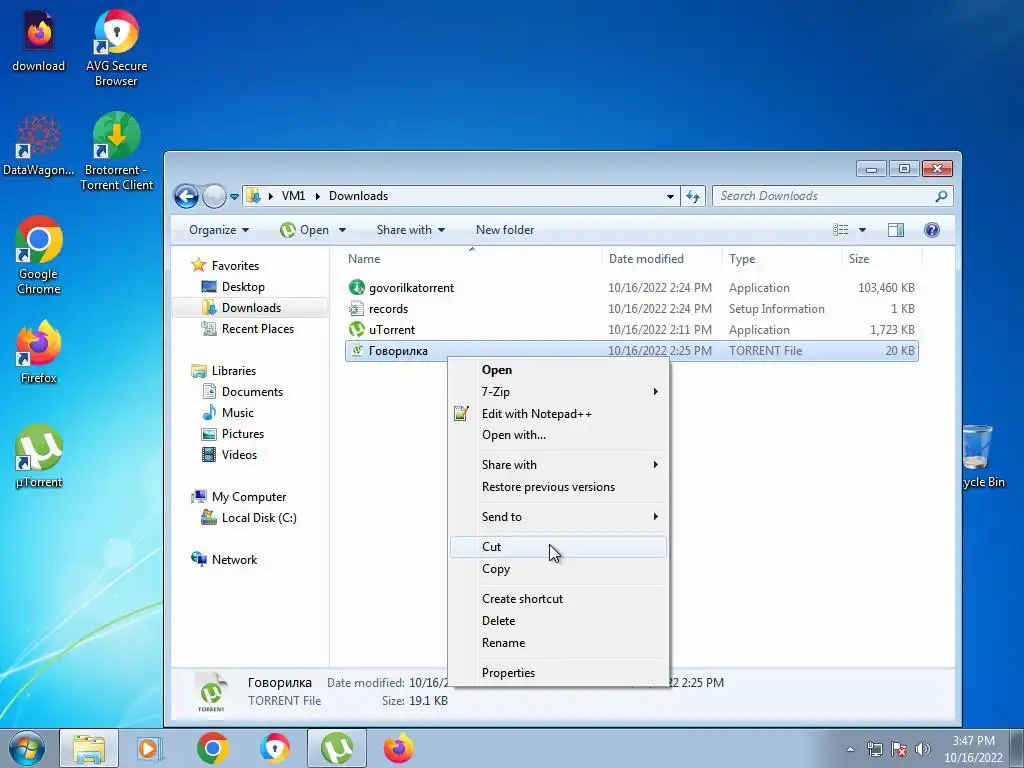Show the preview pane icon
Screen dimensions: 1024x768
tap(896, 230)
